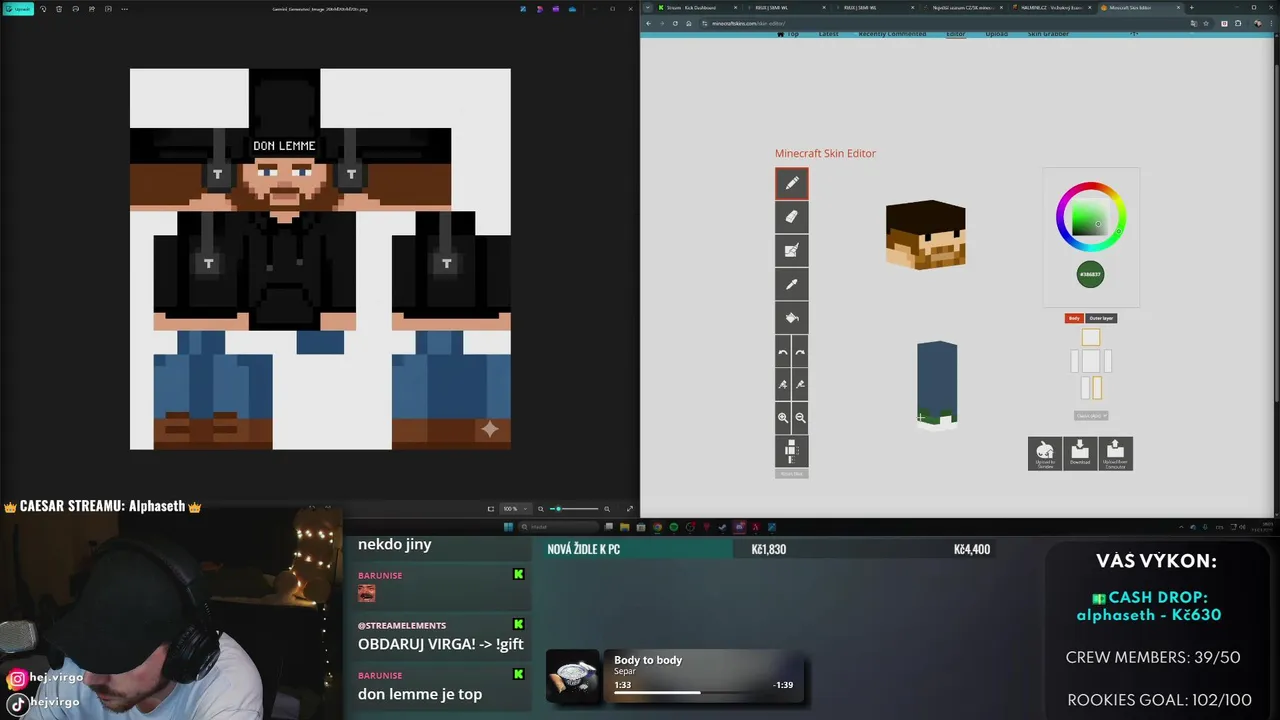Click Upload to Skindex button
Viewport: 1280px width, 720px height.
[x=1045, y=453]
